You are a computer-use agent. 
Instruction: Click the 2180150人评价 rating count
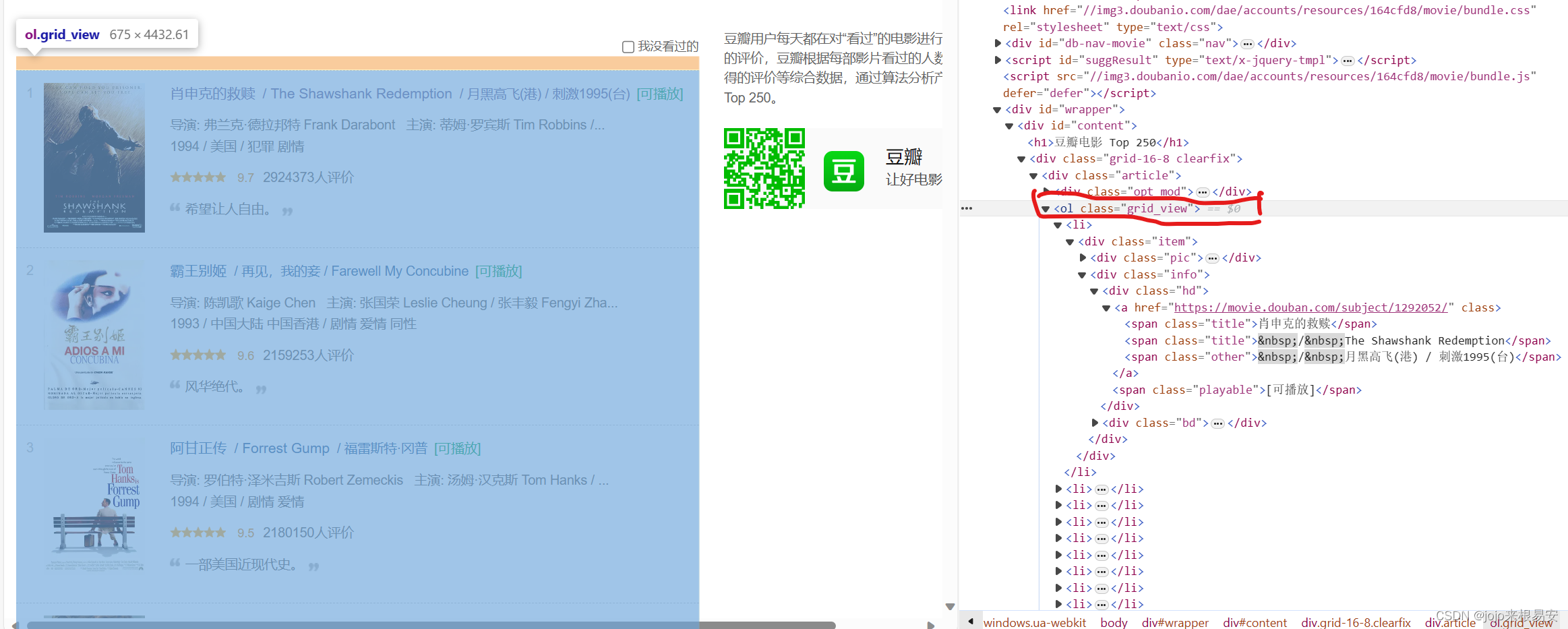pyautogui.click(x=308, y=533)
